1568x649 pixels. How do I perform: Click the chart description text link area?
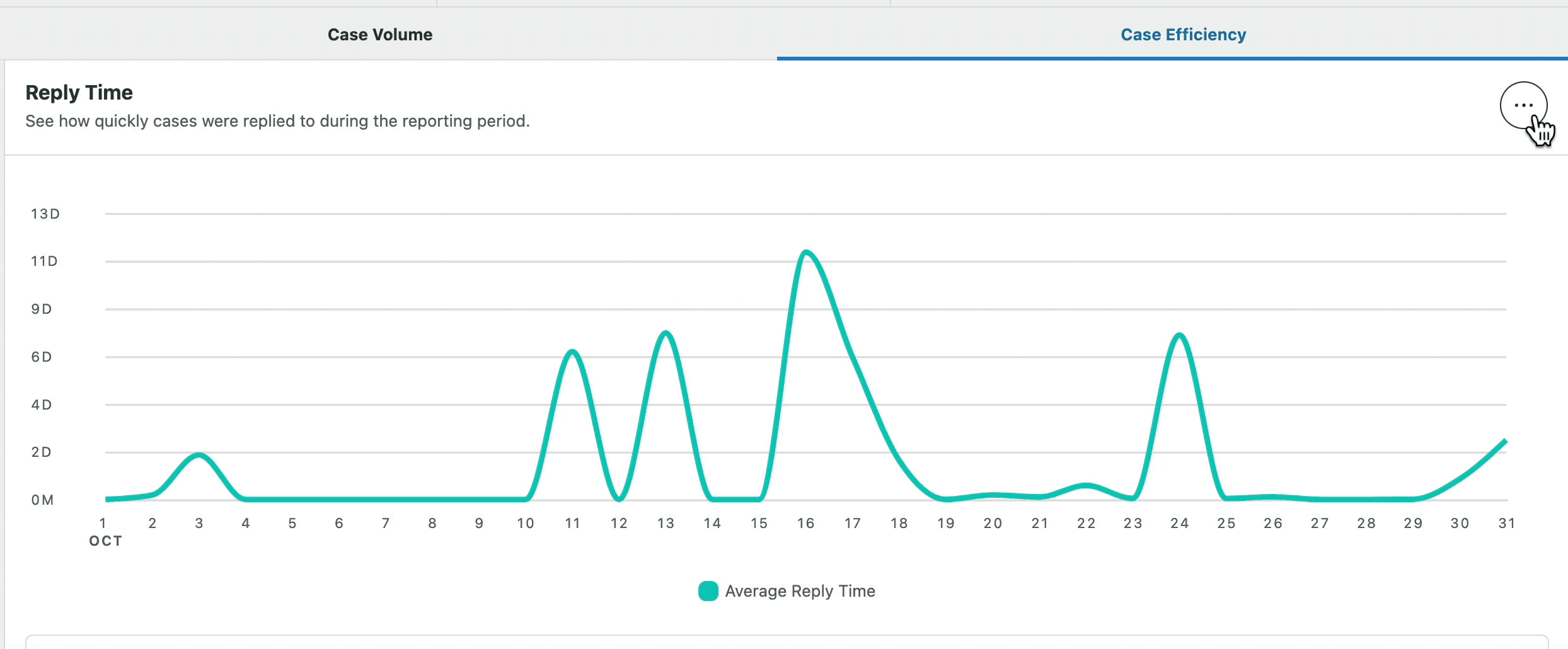pyautogui.click(x=277, y=120)
